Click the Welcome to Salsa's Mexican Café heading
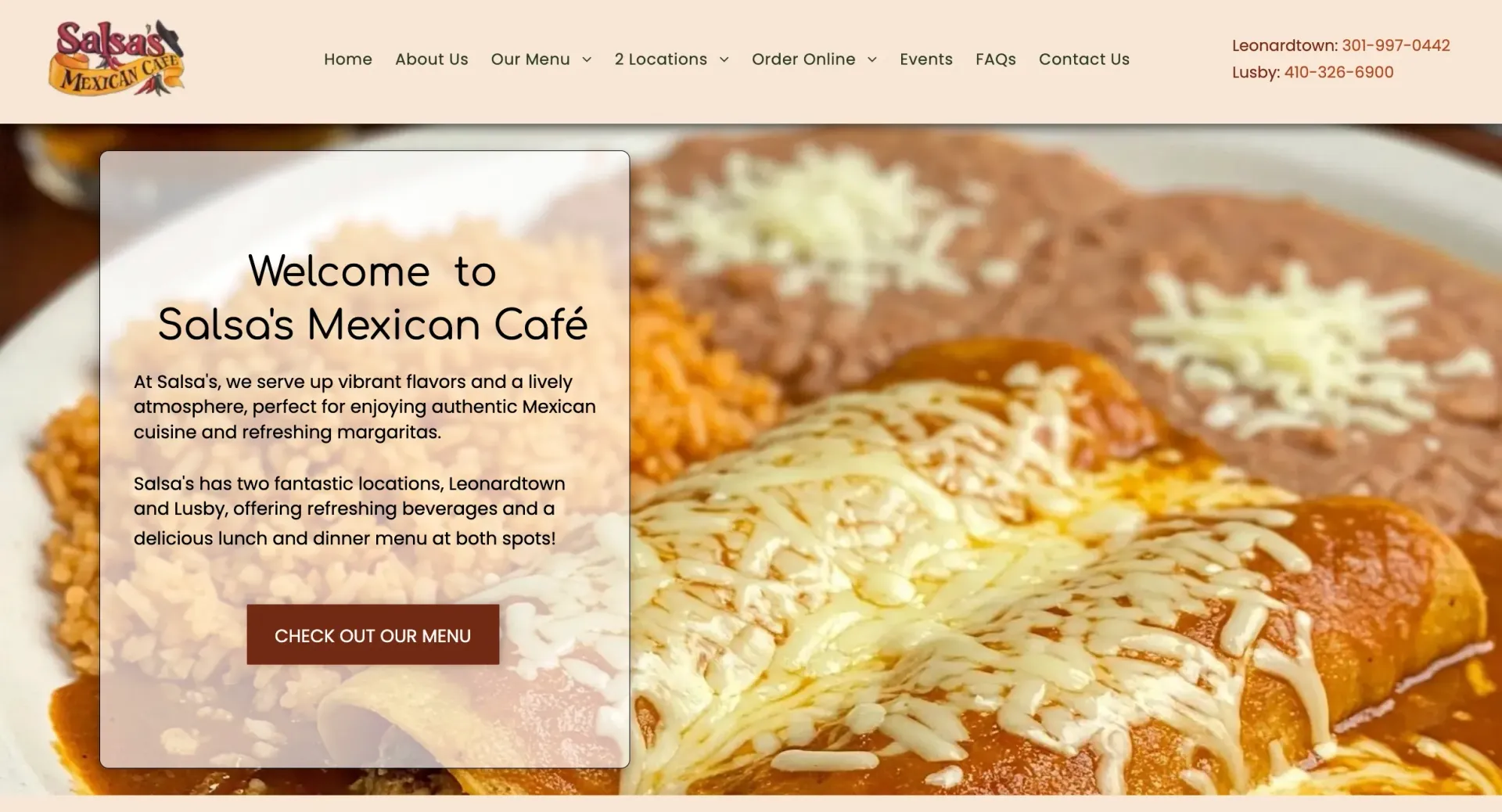 pyautogui.click(x=372, y=298)
